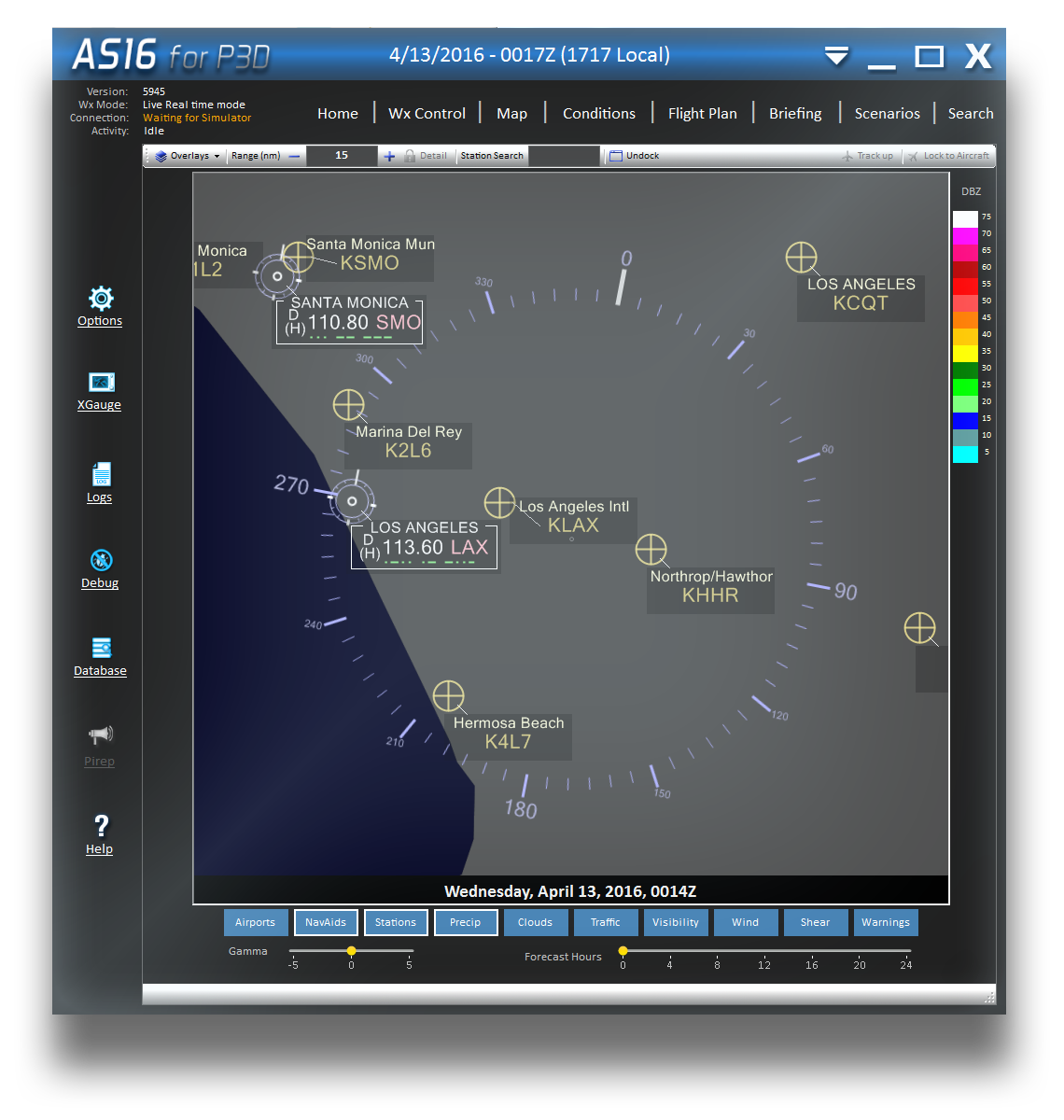This screenshot has height=1120, width=1064.
Task: Open the Conditions page
Action: point(598,114)
